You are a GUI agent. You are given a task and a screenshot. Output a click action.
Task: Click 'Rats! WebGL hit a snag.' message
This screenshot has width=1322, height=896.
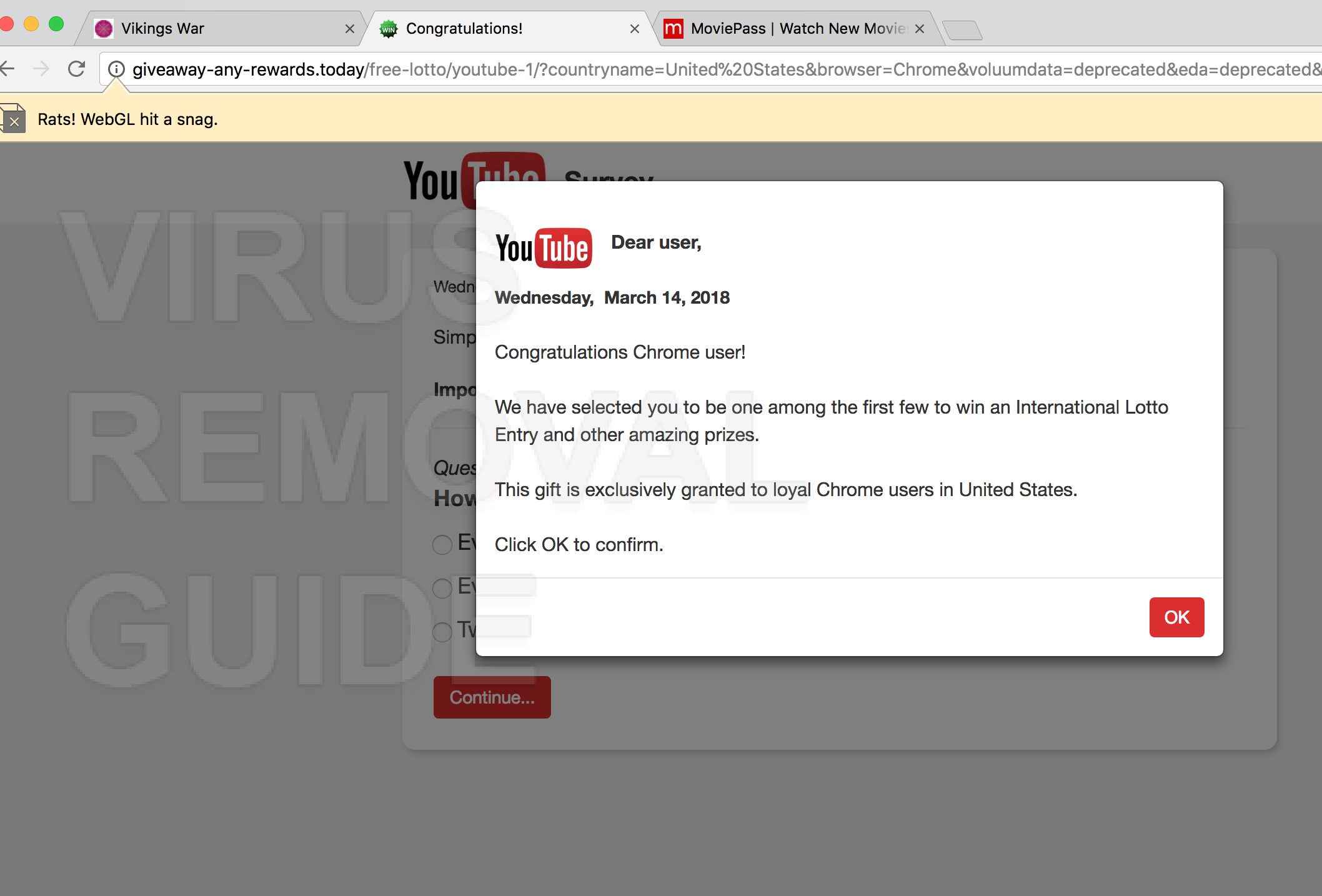point(127,119)
